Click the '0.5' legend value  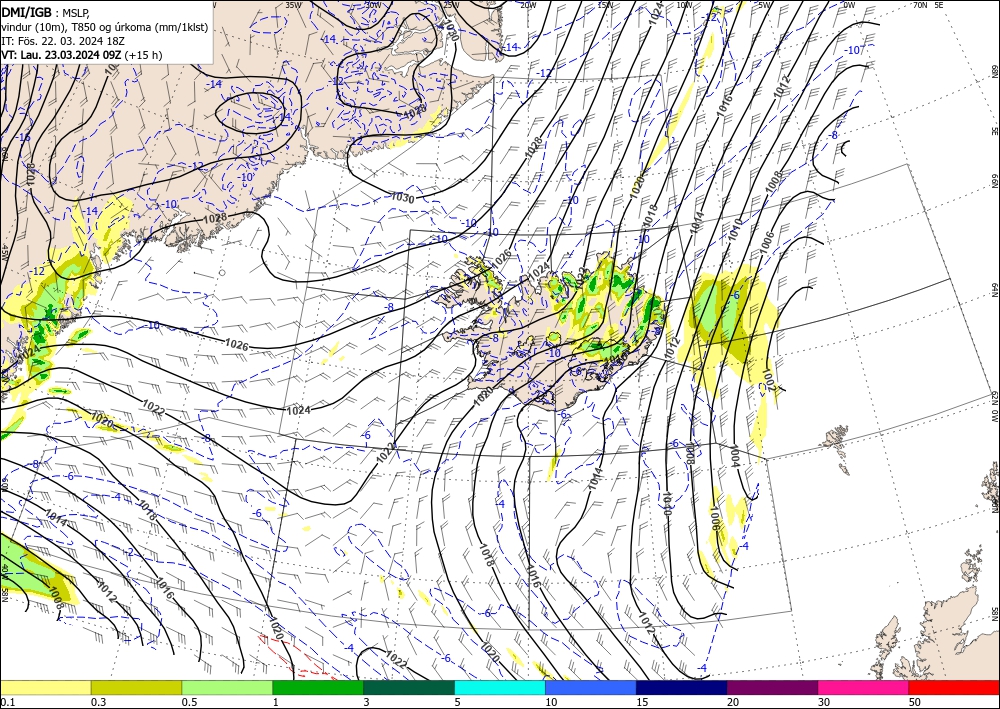point(189,702)
